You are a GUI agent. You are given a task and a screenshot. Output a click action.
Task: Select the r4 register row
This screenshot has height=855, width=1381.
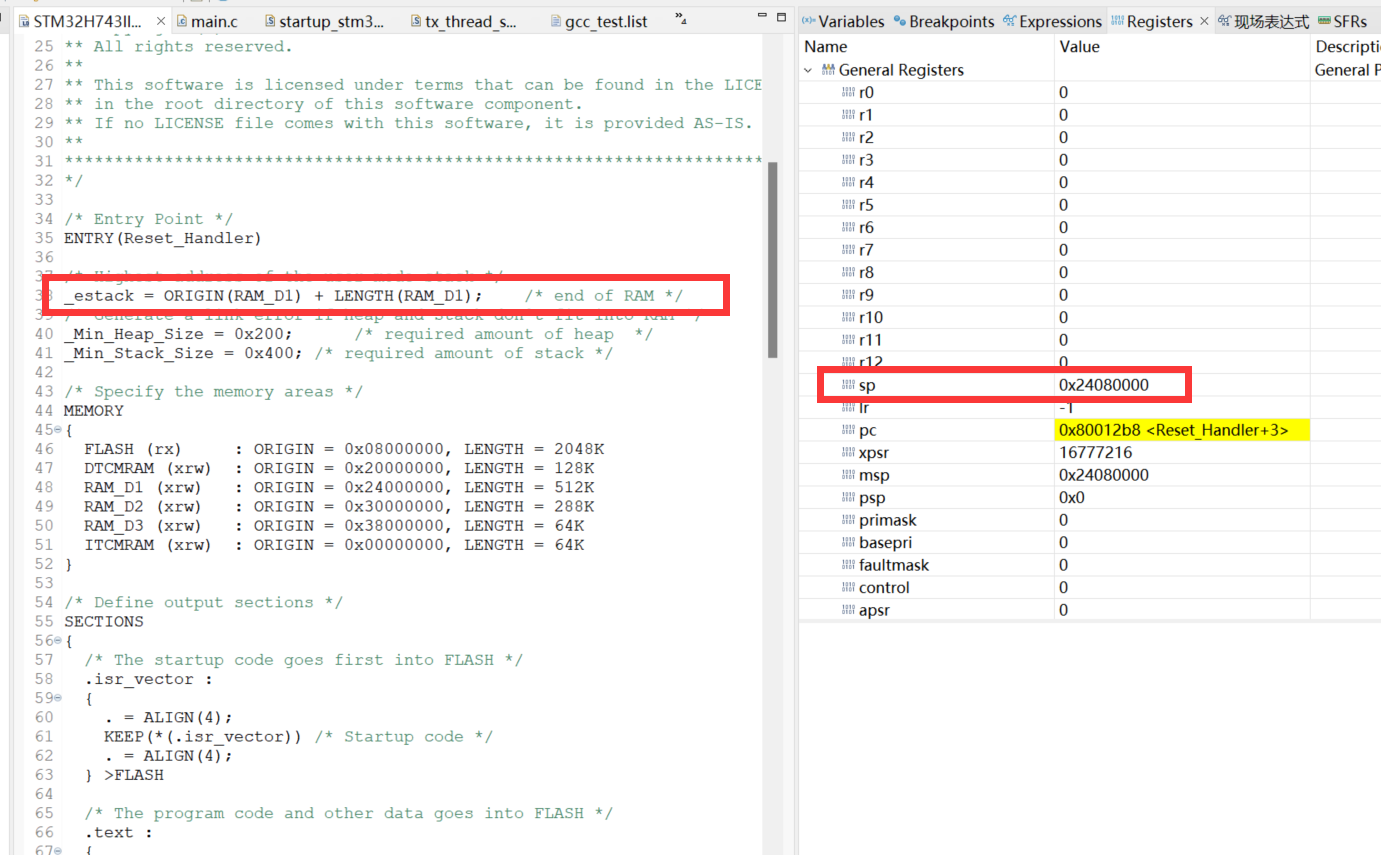(1090, 183)
